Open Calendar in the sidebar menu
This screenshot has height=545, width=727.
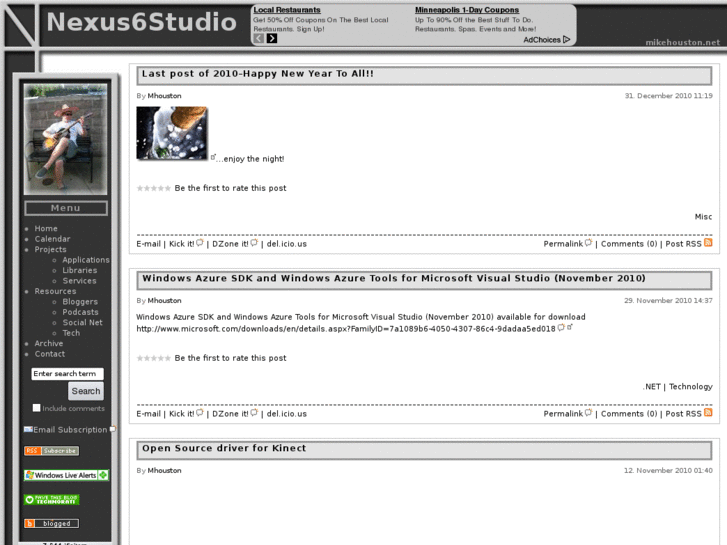pyautogui.click(x=52, y=239)
